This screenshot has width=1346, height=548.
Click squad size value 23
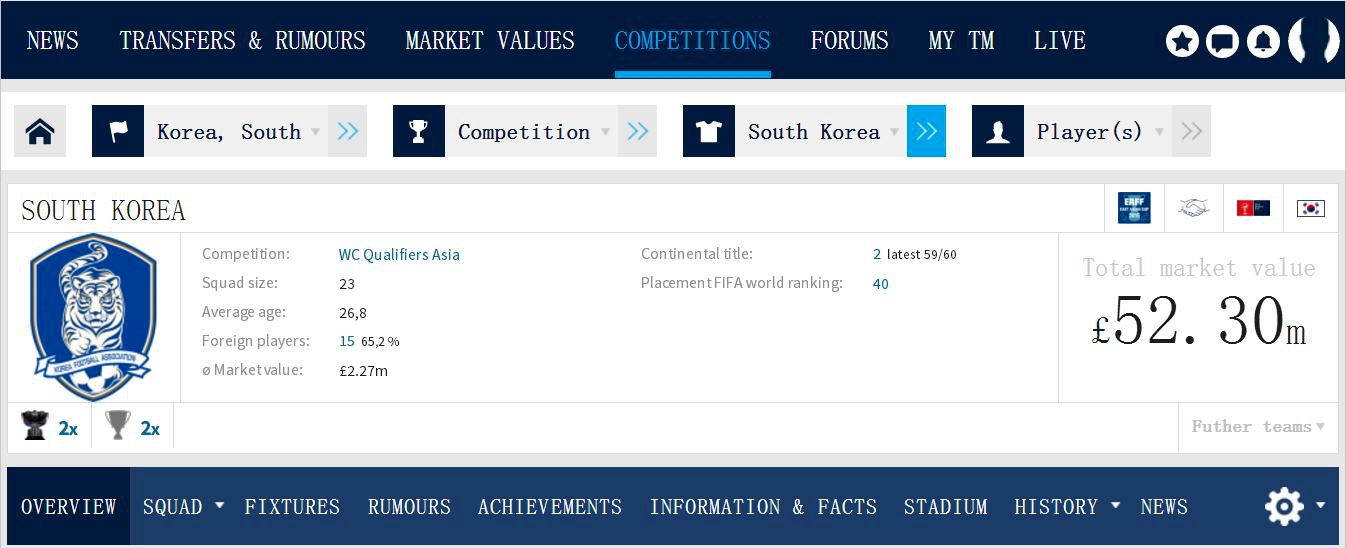(347, 283)
